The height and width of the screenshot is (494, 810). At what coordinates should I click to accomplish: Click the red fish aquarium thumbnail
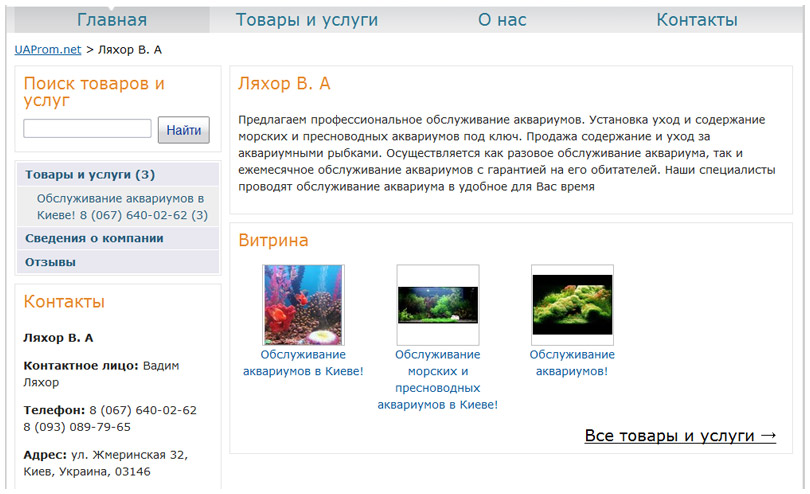coord(303,305)
